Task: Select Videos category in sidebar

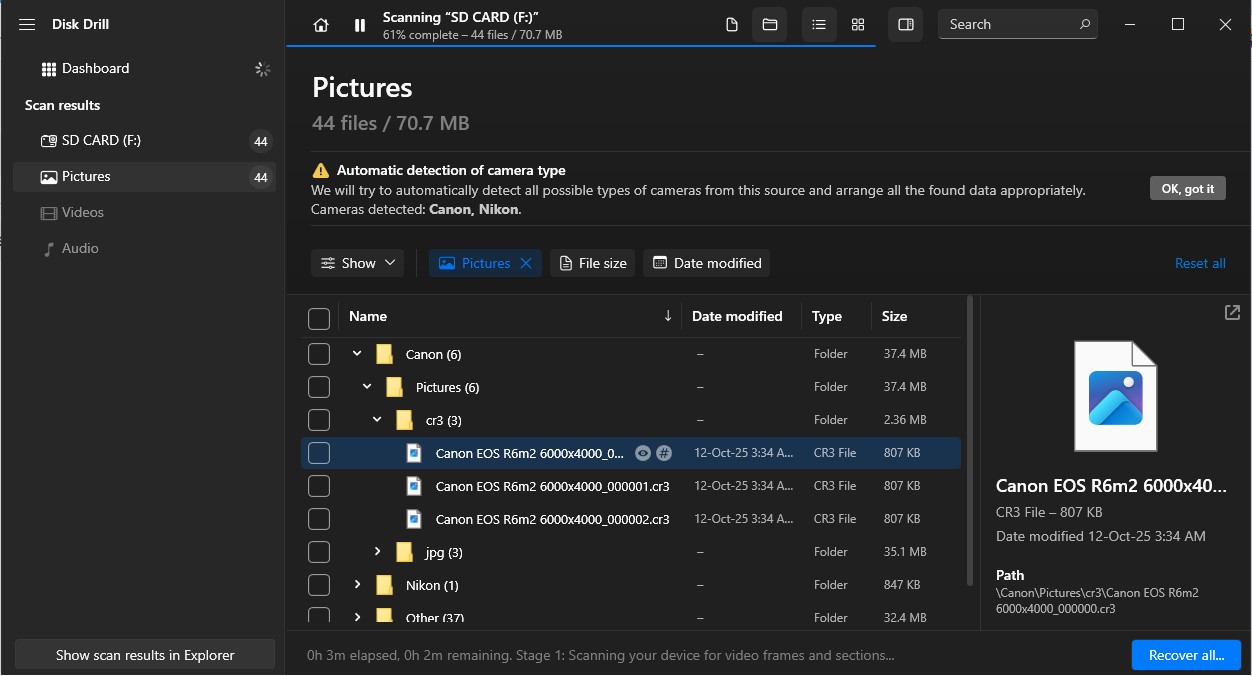Action: 144,213
